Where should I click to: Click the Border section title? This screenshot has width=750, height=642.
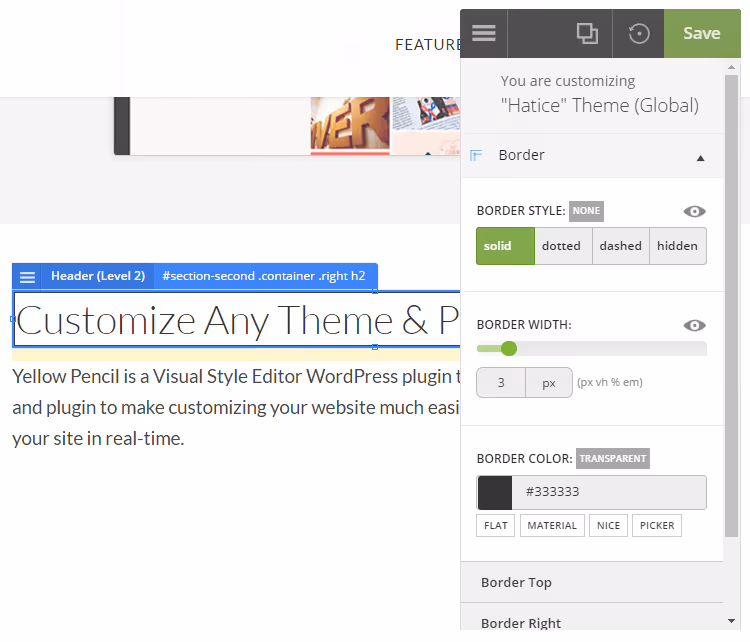[521, 155]
